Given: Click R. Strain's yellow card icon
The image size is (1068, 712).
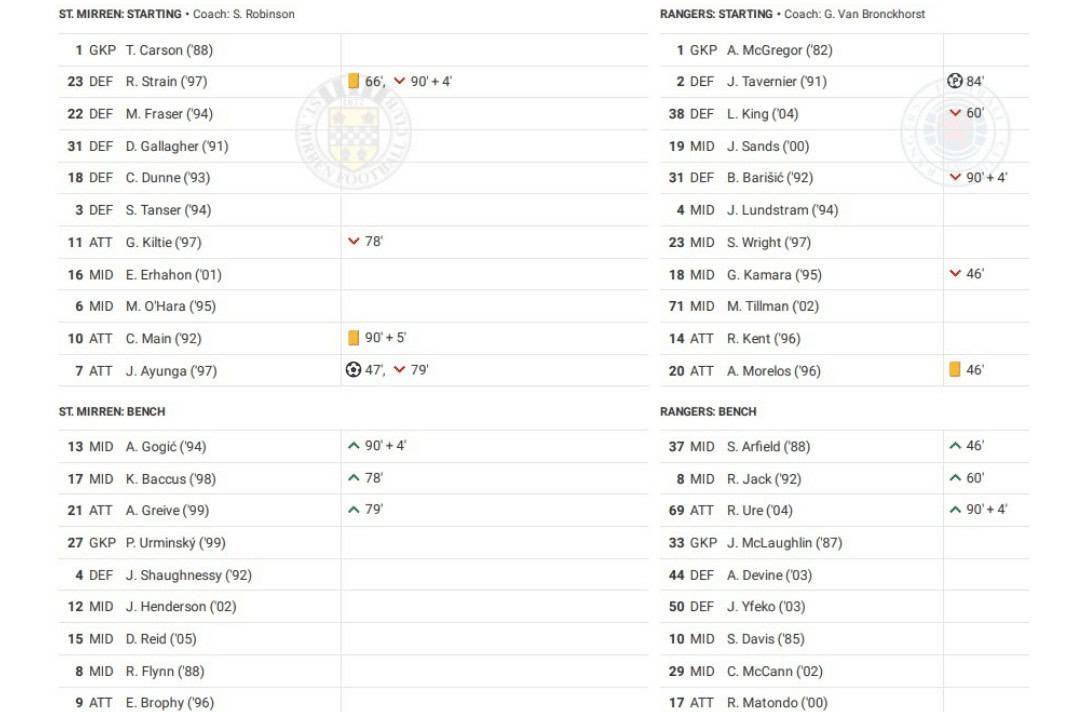Looking at the screenshot, I should pyautogui.click(x=353, y=81).
